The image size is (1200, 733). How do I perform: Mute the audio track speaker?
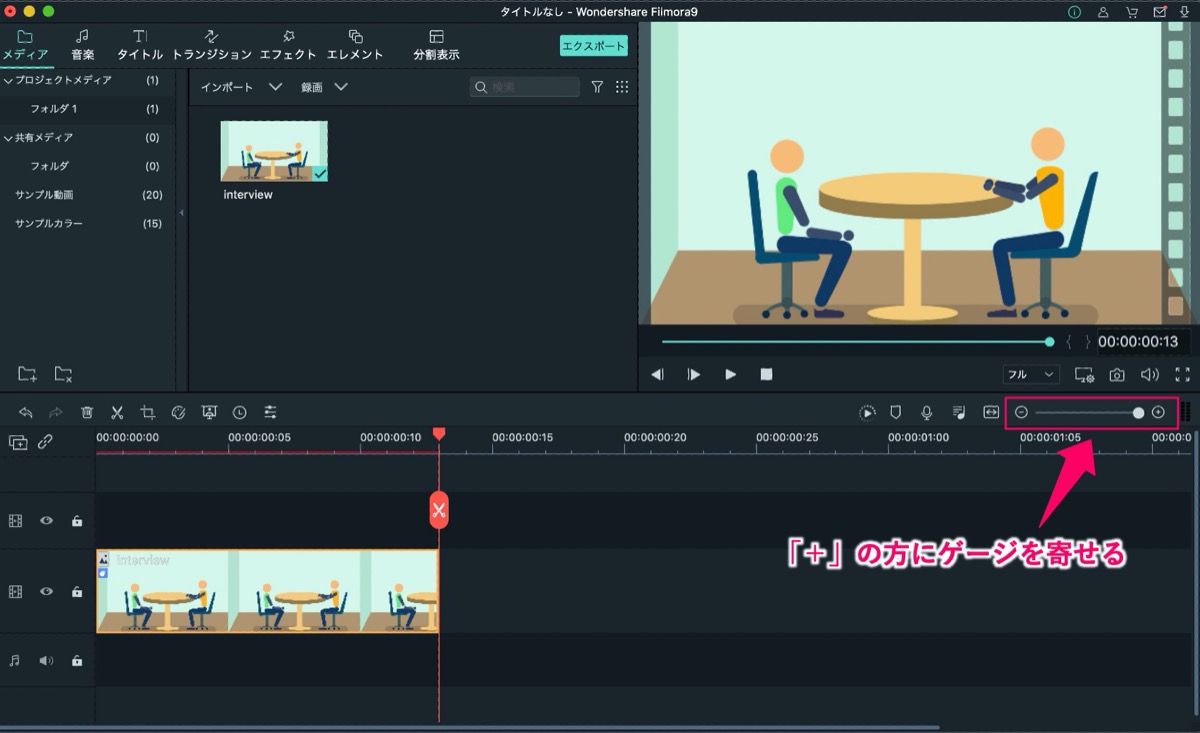pyautogui.click(x=46, y=661)
